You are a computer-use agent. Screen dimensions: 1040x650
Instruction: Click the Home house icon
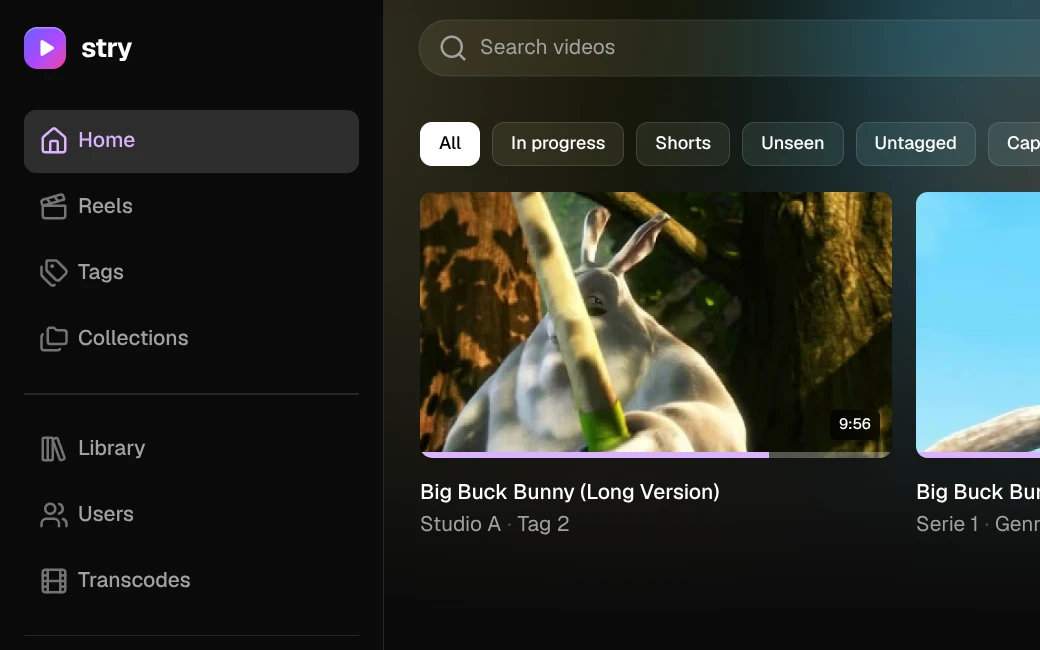pyautogui.click(x=54, y=140)
